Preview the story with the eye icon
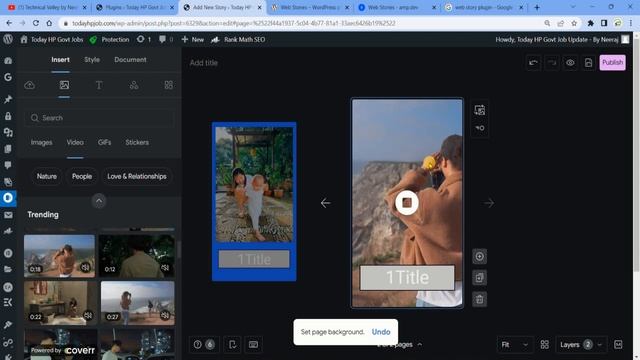Image resolution: width=640 pixels, height=360 pixels. 570,62
